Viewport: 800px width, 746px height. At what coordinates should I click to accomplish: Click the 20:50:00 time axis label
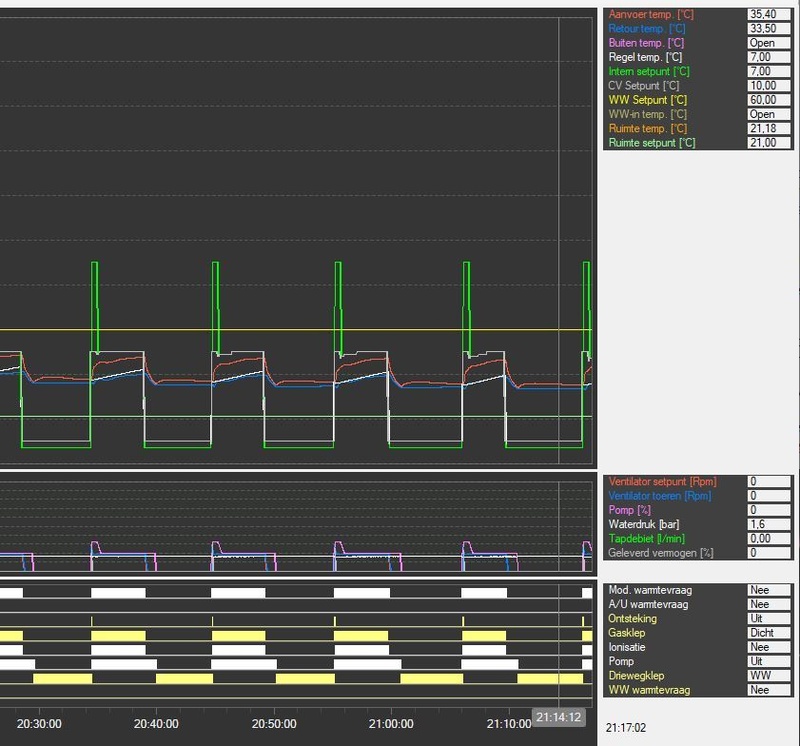(x=274, y=724)
